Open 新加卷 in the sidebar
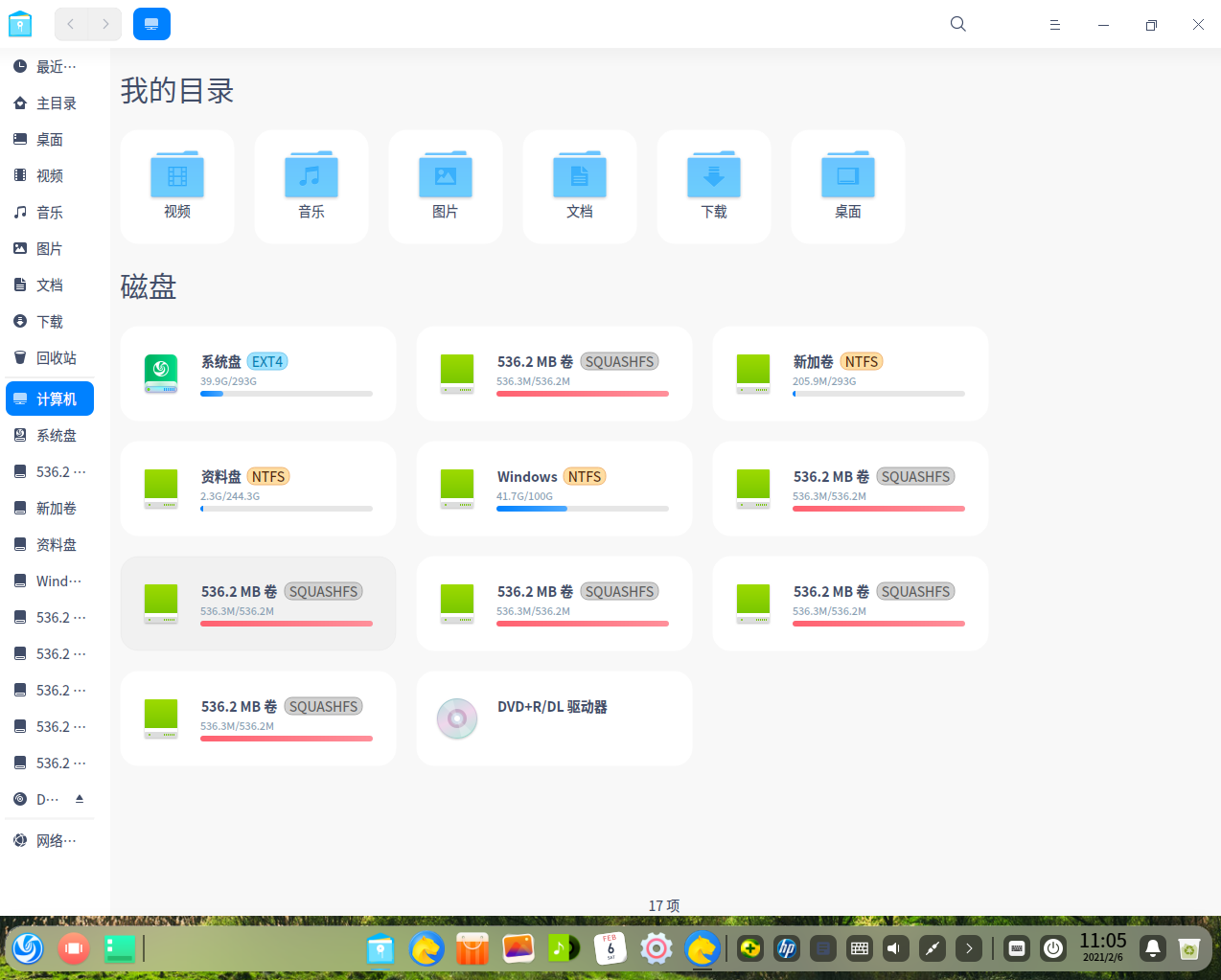This screenshot has width=1221, height=980. coord(50,509)
